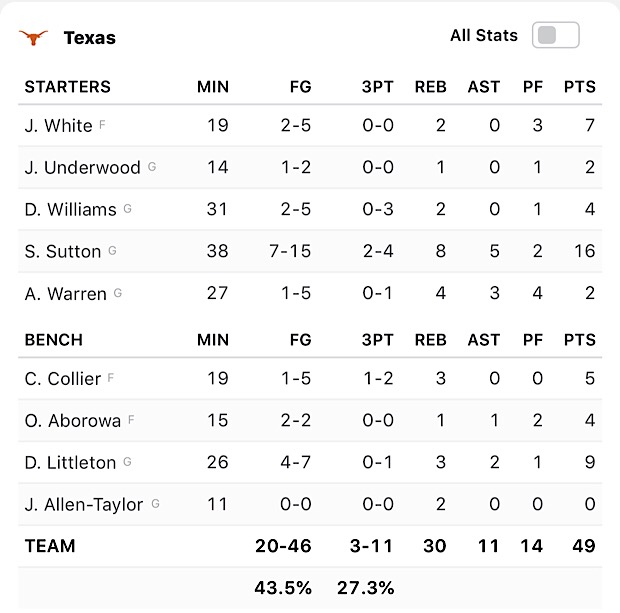Select J. Underwood player name
Image resolution: width=620 pixels, height=613 pixels.
click(x=83, y=168)
